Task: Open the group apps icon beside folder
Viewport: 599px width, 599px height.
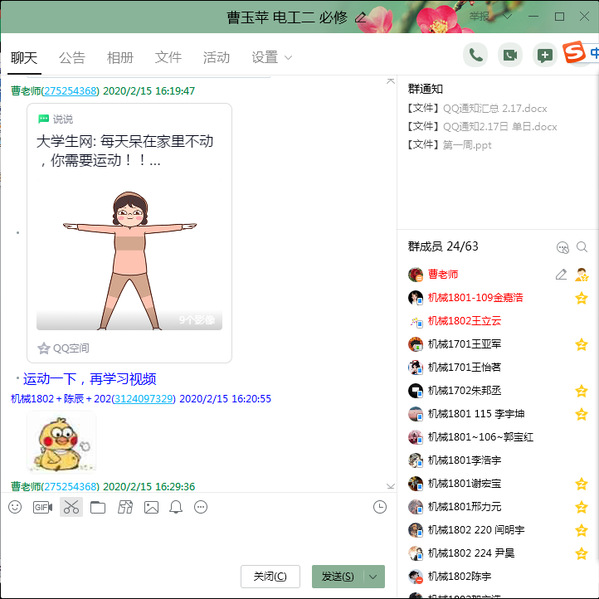Action: 125,507
